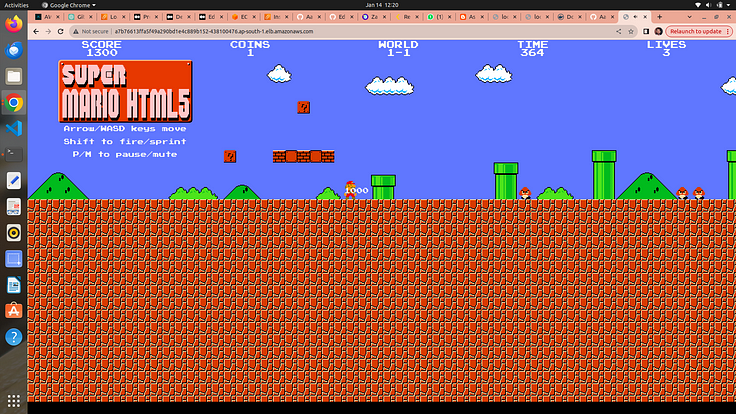Open the Google Chrome app menu in the top bar
This screenshot has height=414, width=736.
coord(69,5)
